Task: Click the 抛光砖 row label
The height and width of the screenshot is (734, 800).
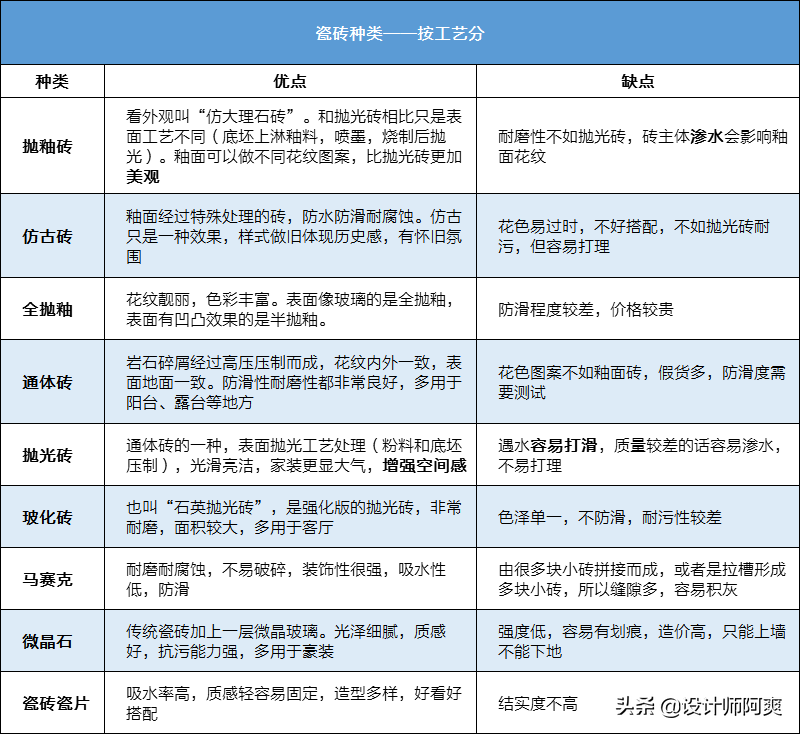Action: pyautogui.click(x=47, y=455)
